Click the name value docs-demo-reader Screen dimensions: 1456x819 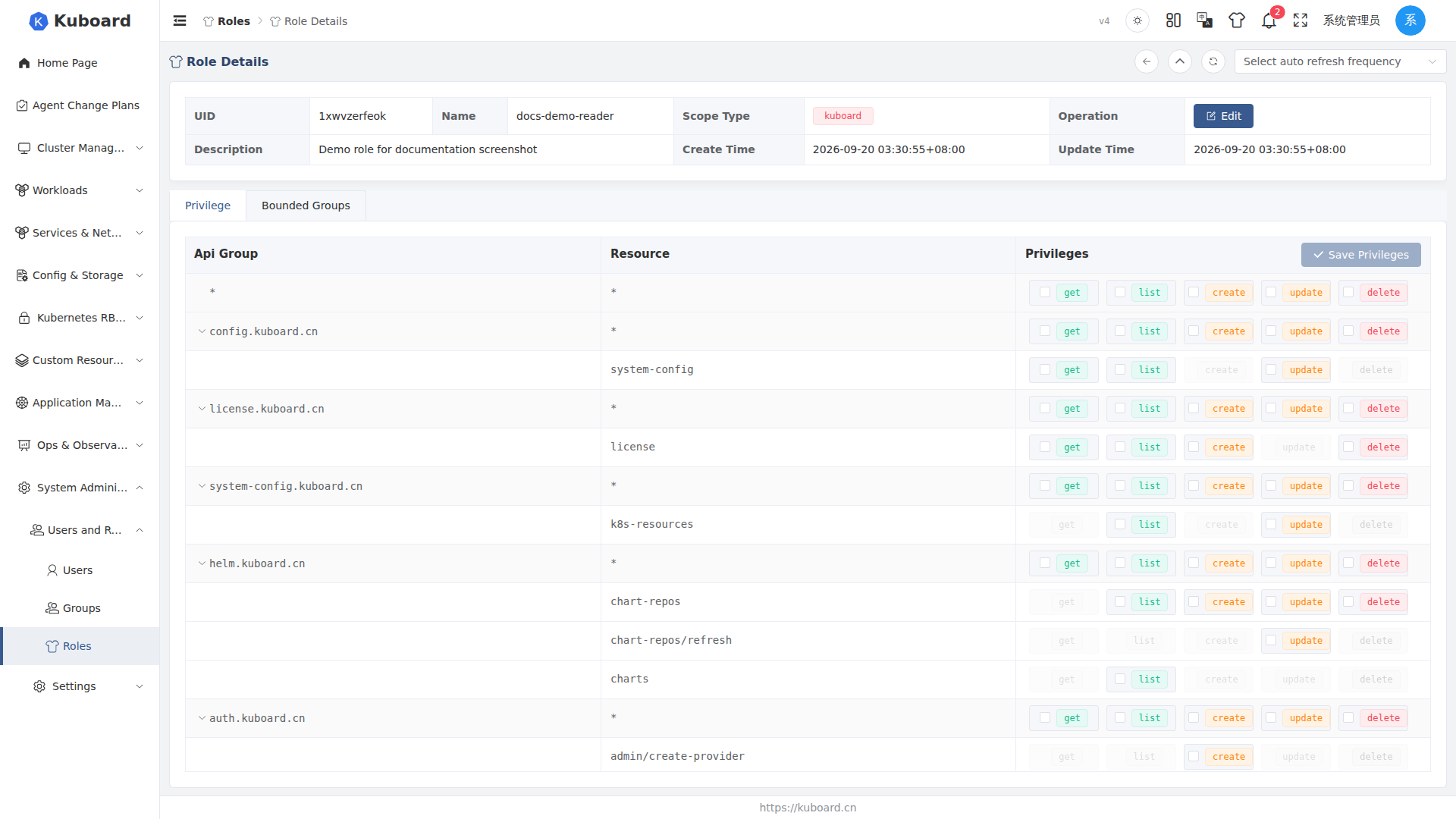(x=565, y=116)
